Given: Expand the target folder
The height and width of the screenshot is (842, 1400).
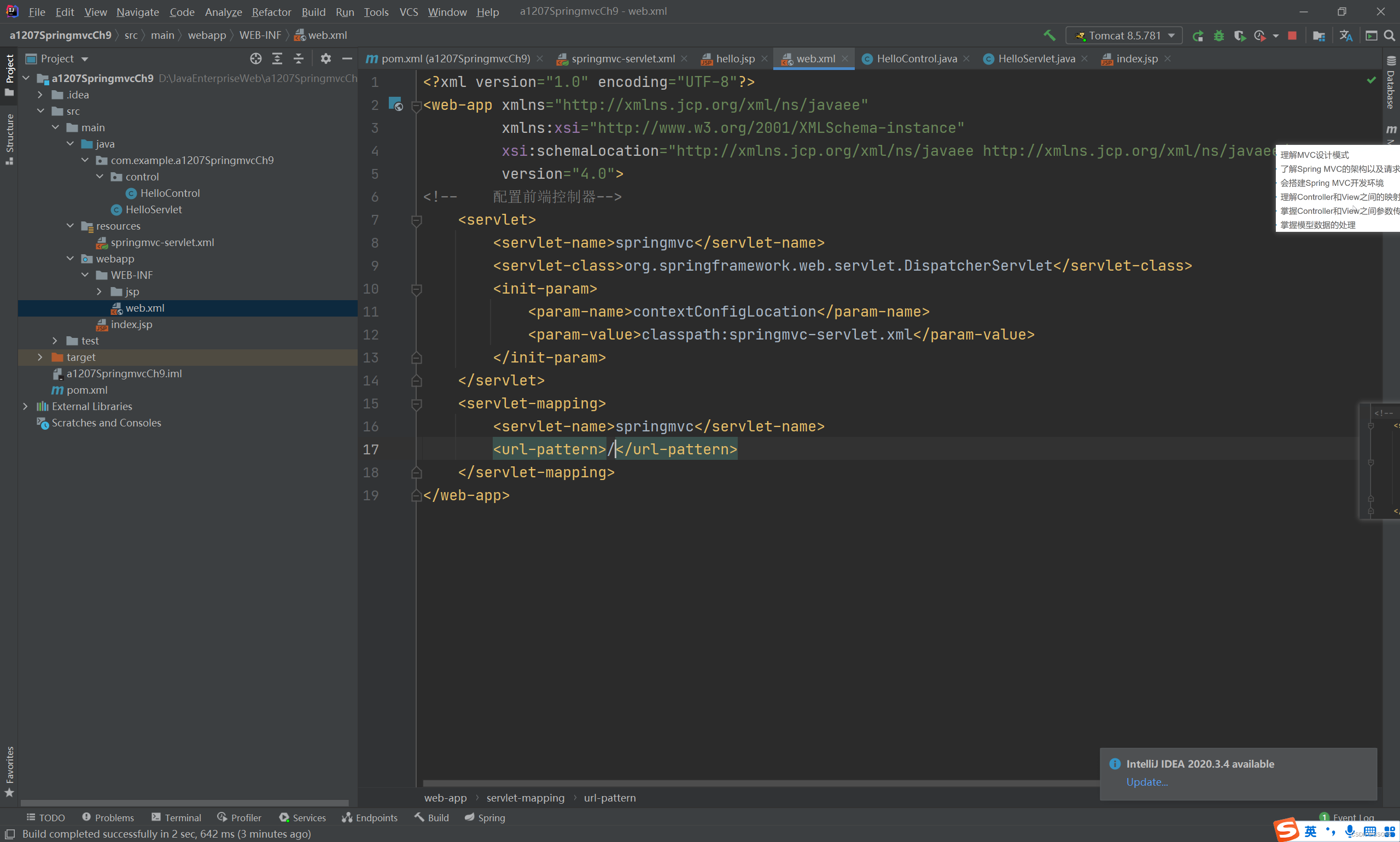Looking at the screenshot, I should [40, 358].
